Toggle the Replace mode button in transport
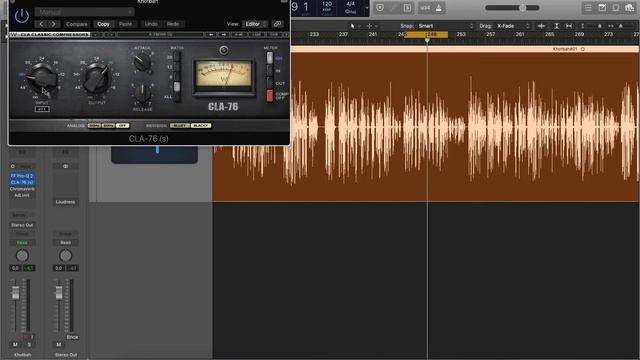 click(x=380, y=8)
